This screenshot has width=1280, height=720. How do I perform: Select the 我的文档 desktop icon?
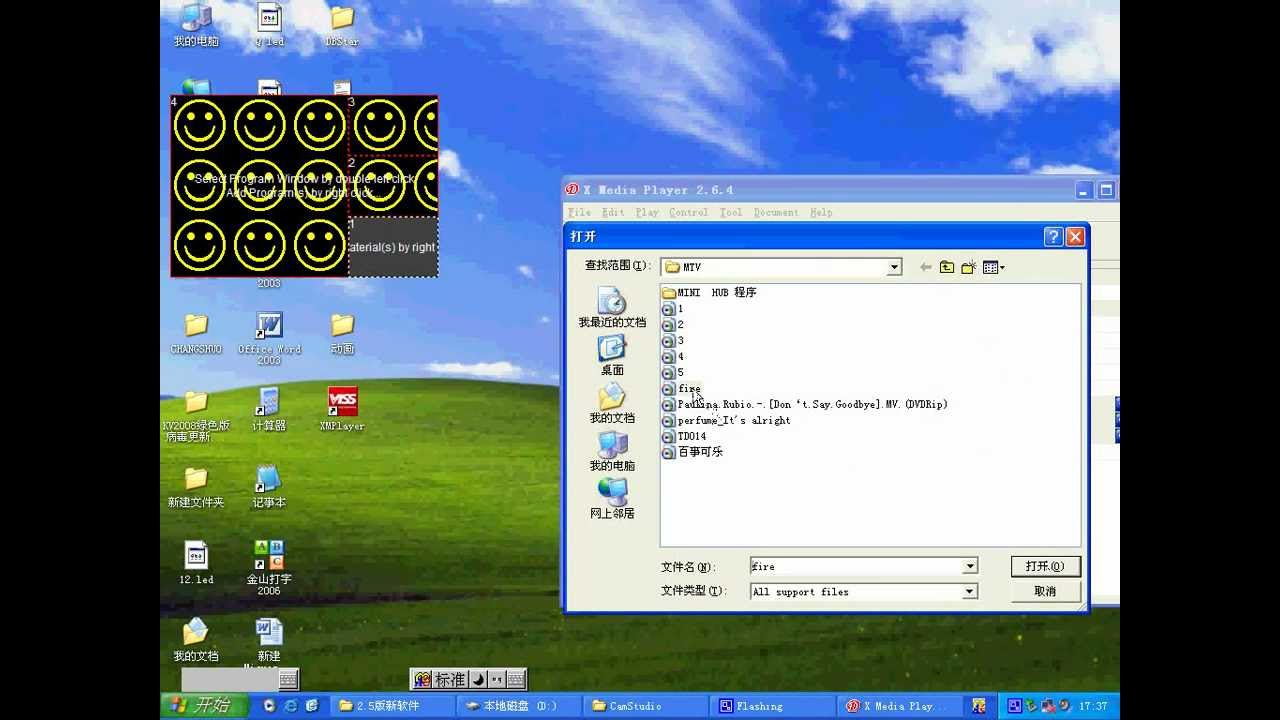point(196,640)
